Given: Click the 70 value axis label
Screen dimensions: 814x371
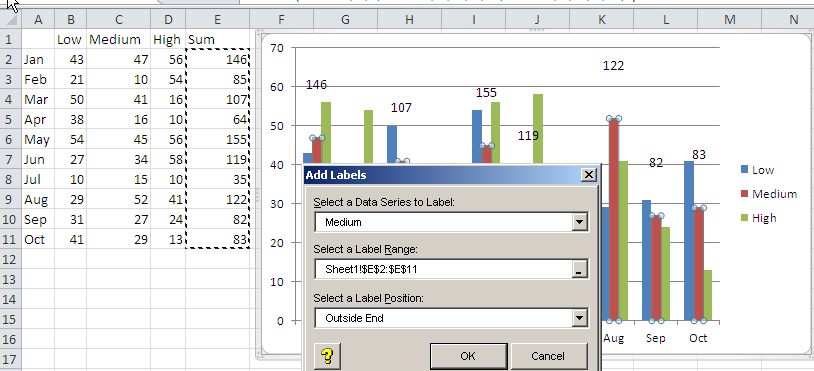Looking at the screenshot, I should coord(277,48).
